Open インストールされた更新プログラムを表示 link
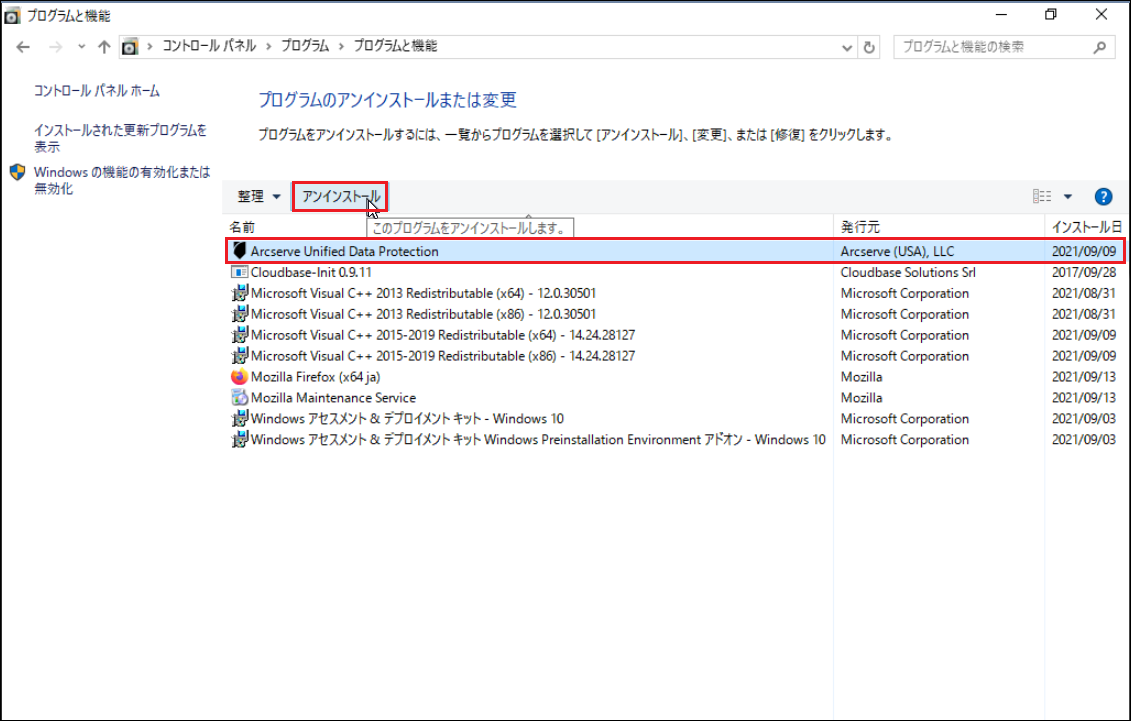1131x721 pixels. pos(120,138)
